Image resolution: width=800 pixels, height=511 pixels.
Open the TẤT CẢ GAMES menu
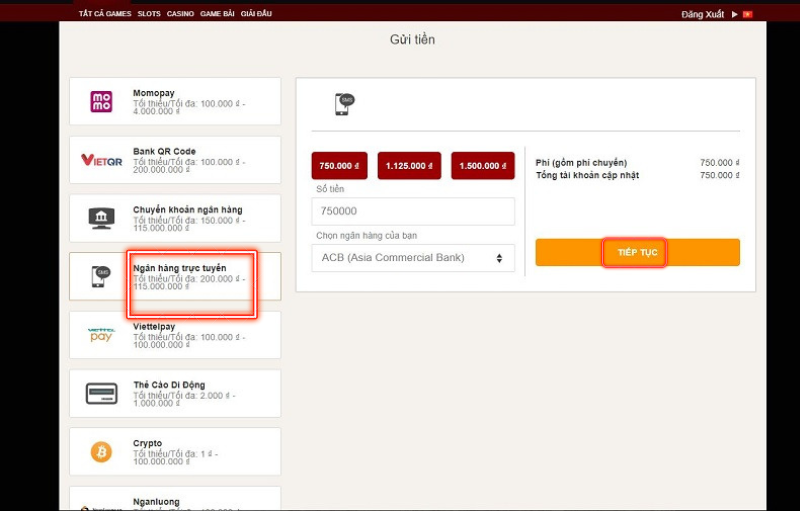pos(105,14)
